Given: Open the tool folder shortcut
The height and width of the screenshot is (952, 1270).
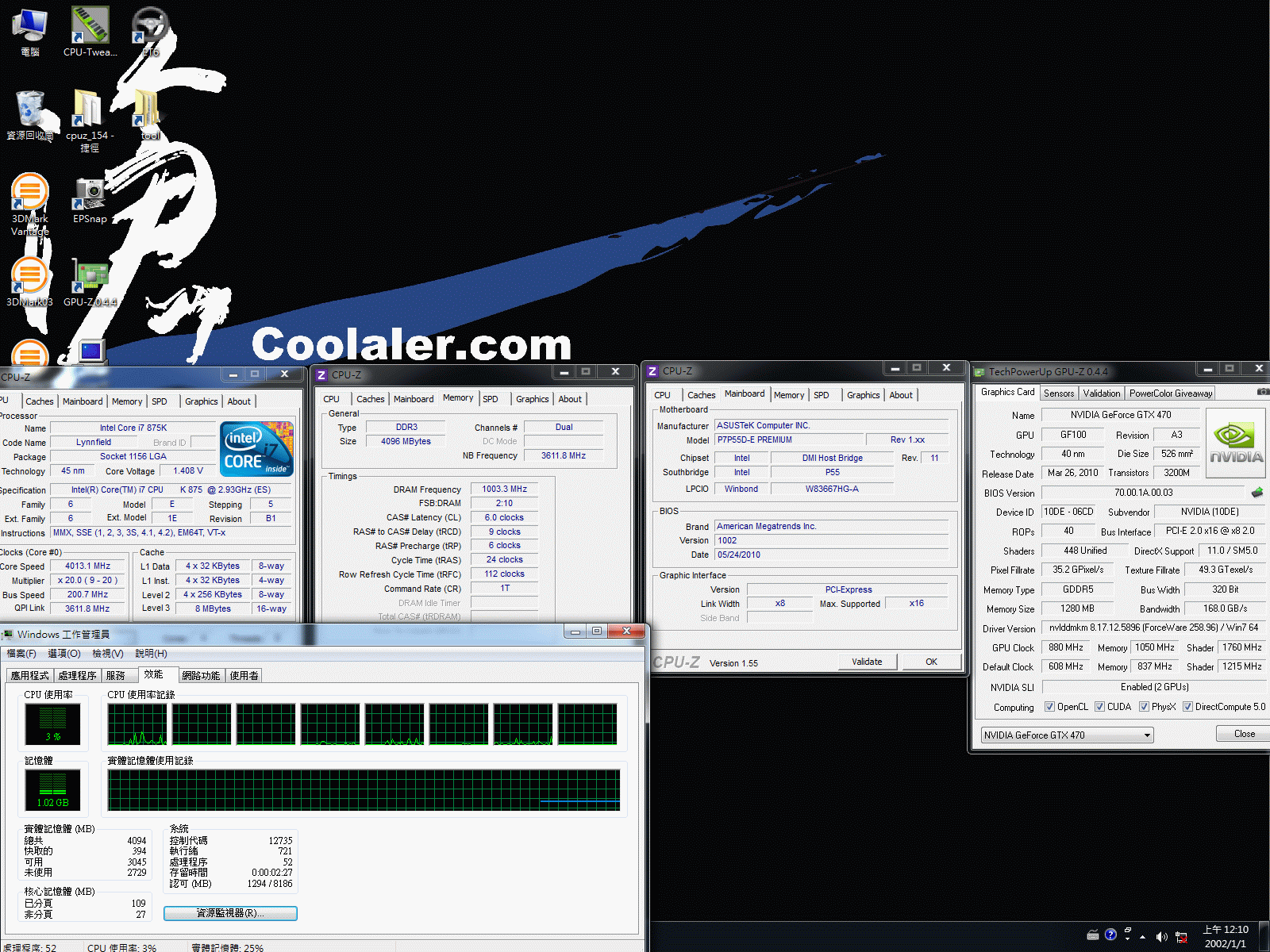Looking at the screenshot, I should [150, 116].
